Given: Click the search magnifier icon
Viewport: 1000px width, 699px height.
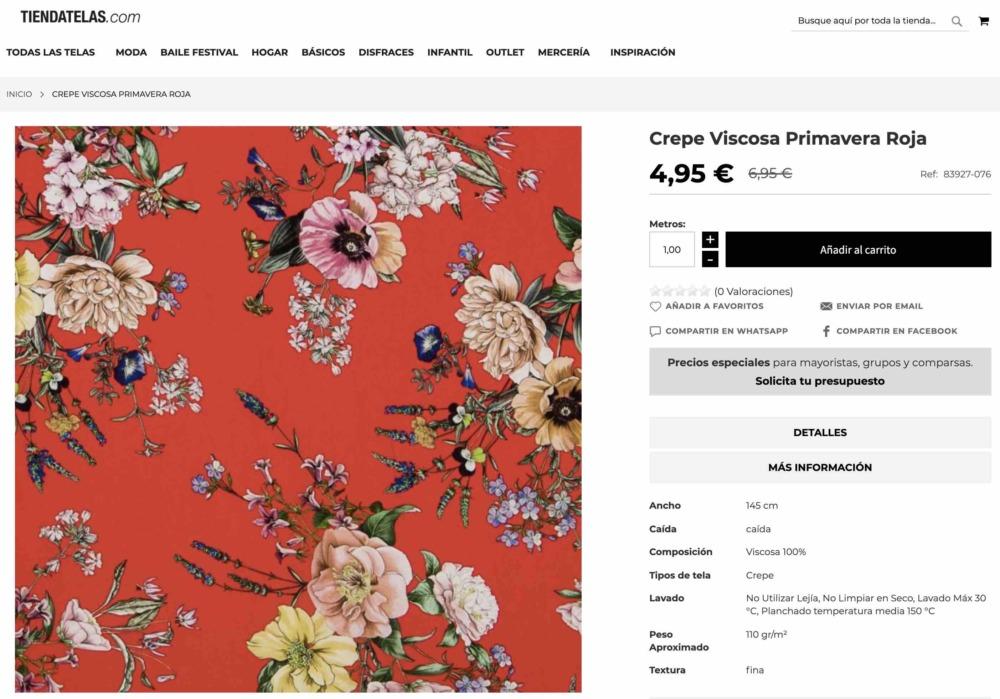Looking at the screenshot, I should [x=957, y=21].
